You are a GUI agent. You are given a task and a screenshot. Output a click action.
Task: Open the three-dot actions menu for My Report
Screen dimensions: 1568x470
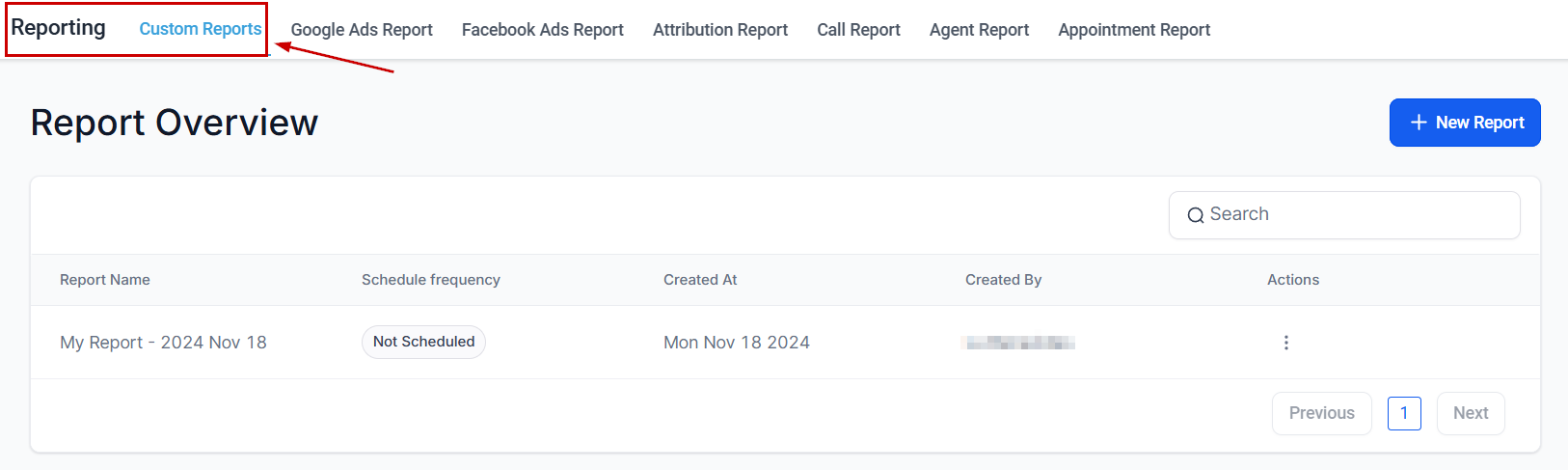point(1285,343)
